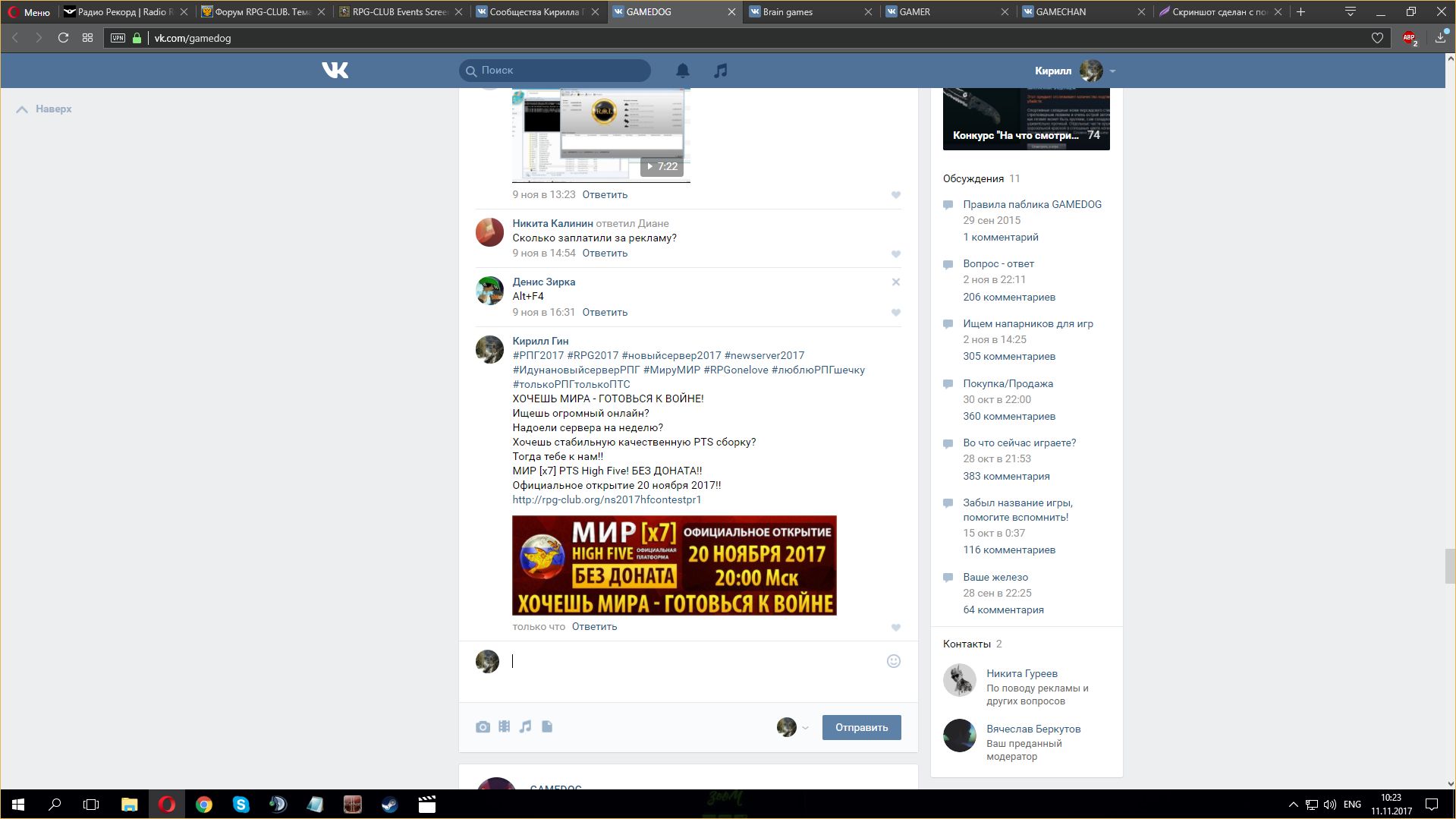Attach a document to the comment
This screenshot has height=819, width=1456.
click(x=547, y=726)
